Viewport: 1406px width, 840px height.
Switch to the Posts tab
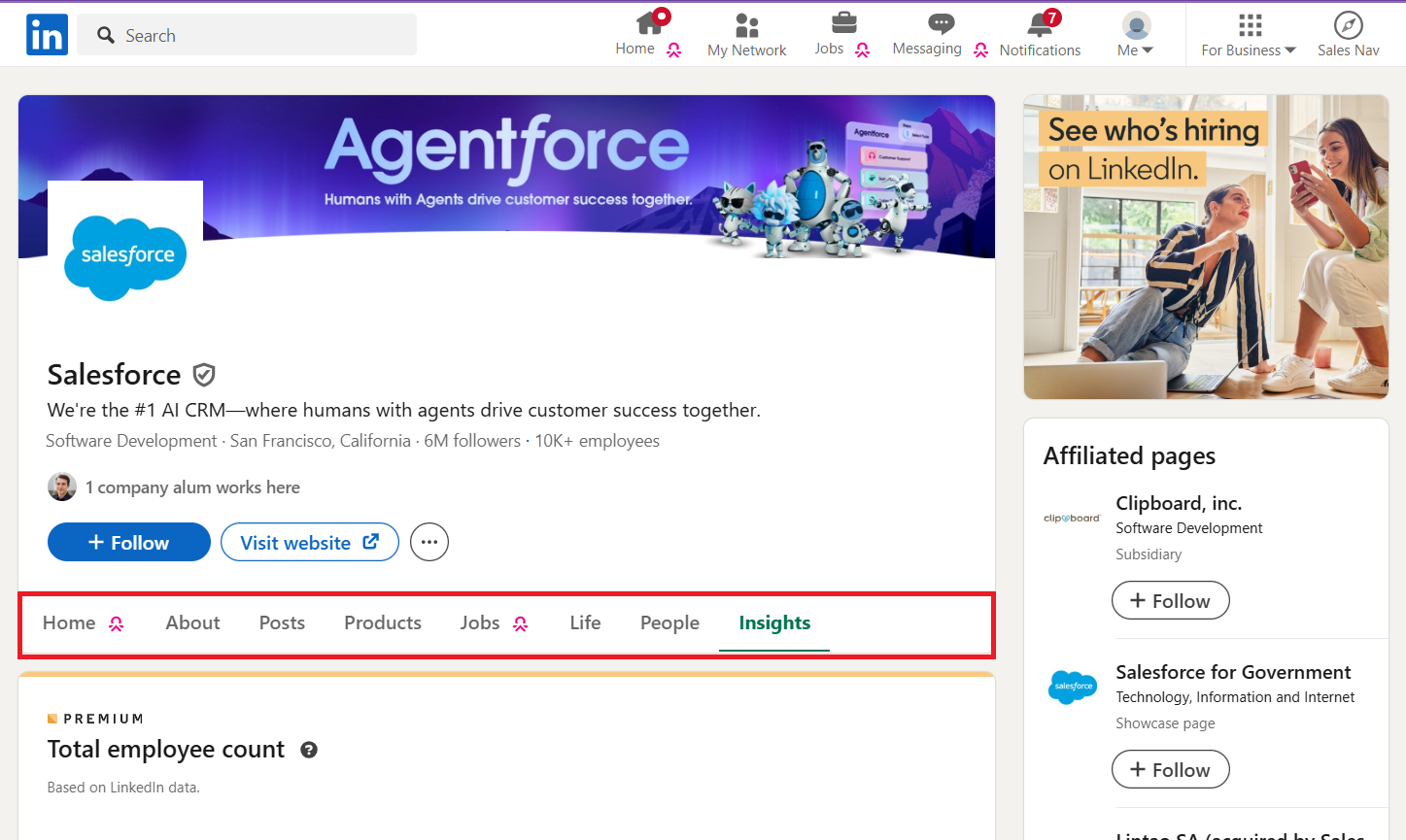pyautogui.click(x=282, y=623)
